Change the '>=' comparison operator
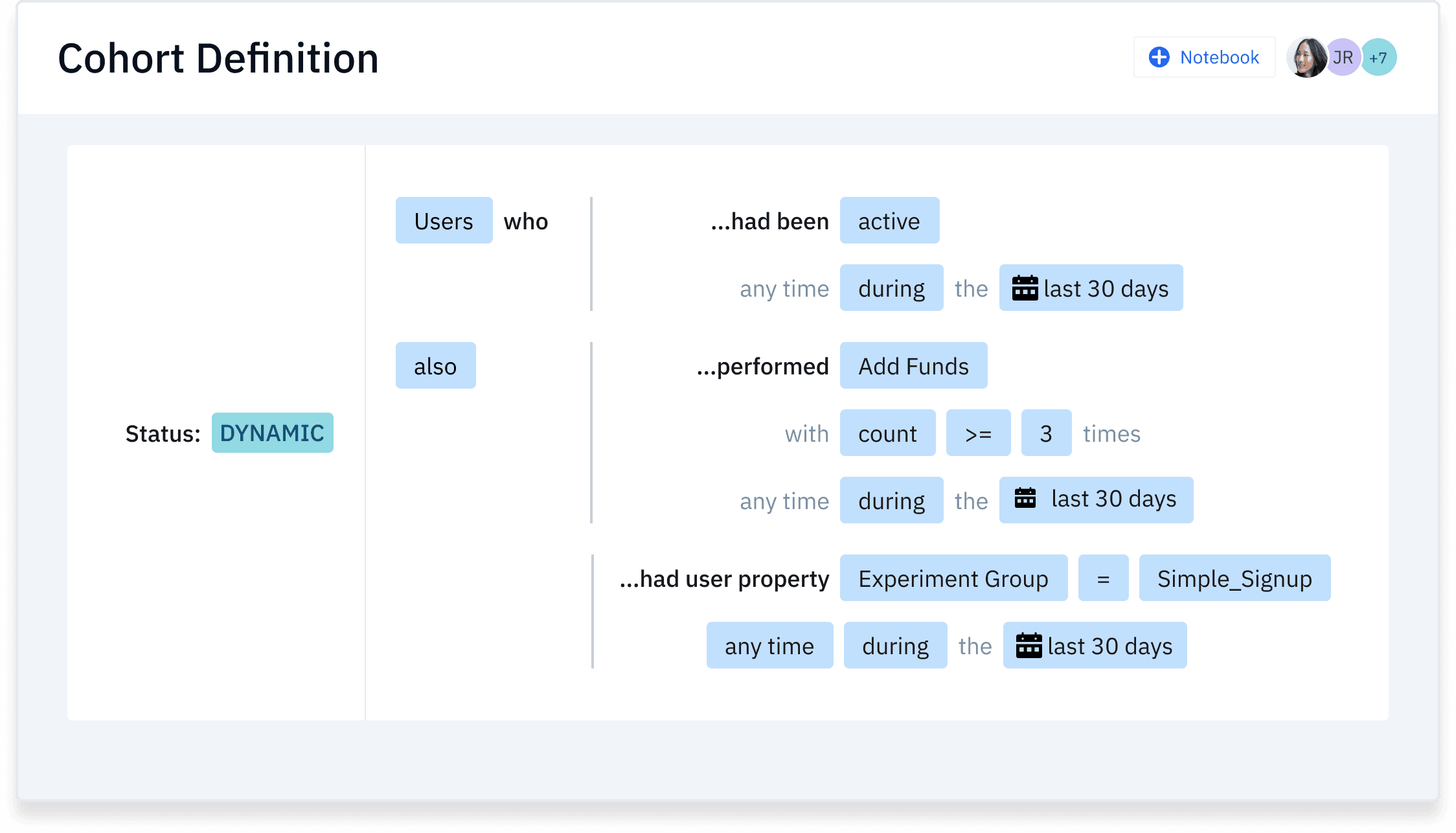The height and width of the screenshot is (833, 1456). pos(978,433)
